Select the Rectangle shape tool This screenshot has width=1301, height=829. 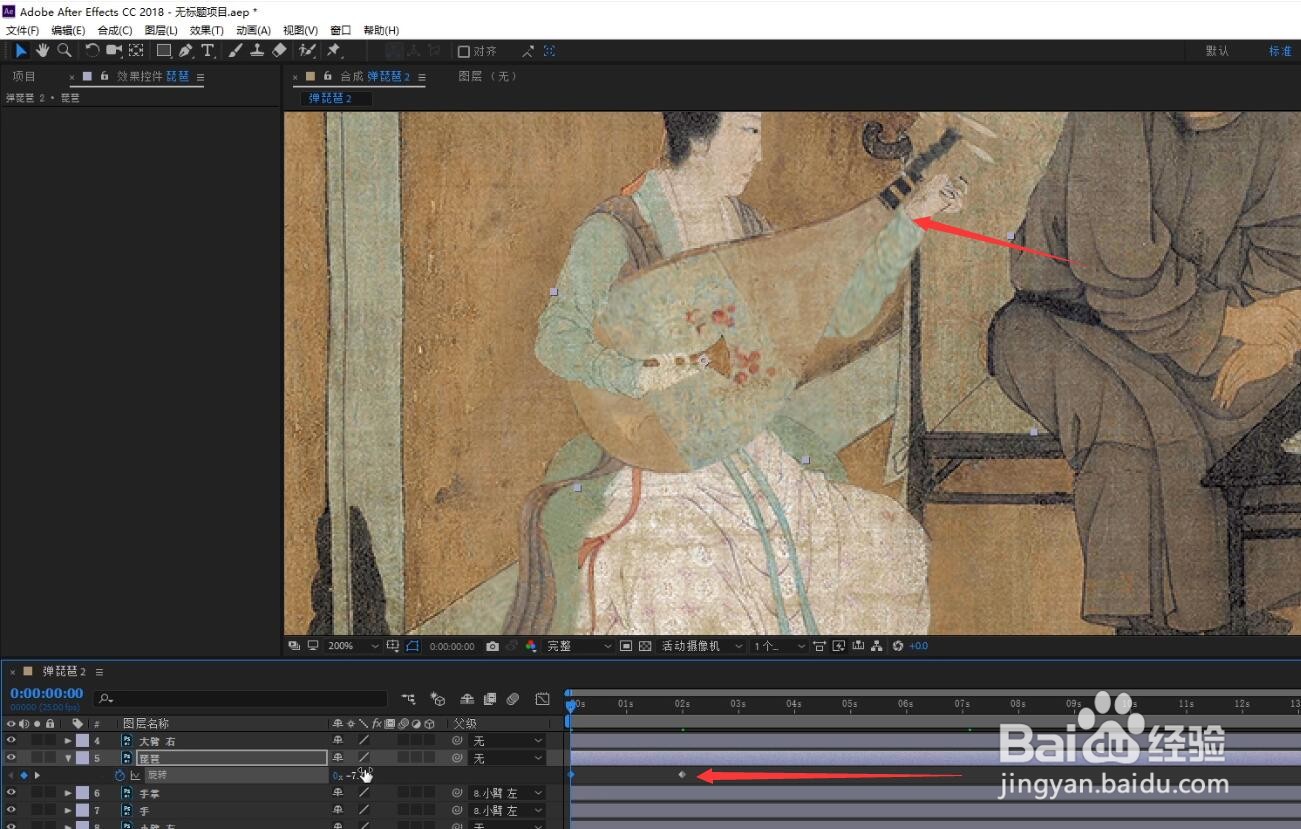pos(164,50)
